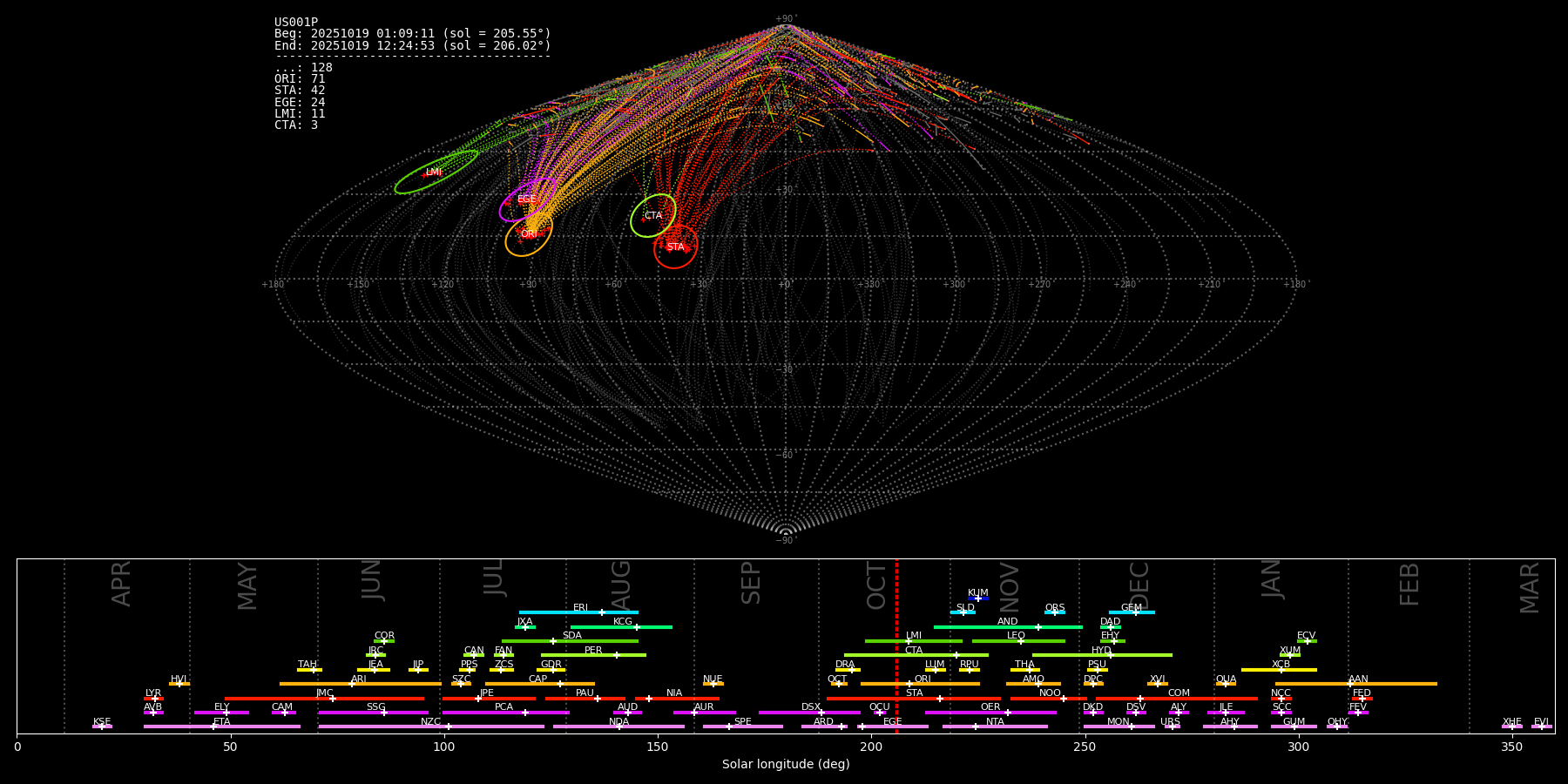Click the OCT month label in timeline

click(x=877, y=585)
